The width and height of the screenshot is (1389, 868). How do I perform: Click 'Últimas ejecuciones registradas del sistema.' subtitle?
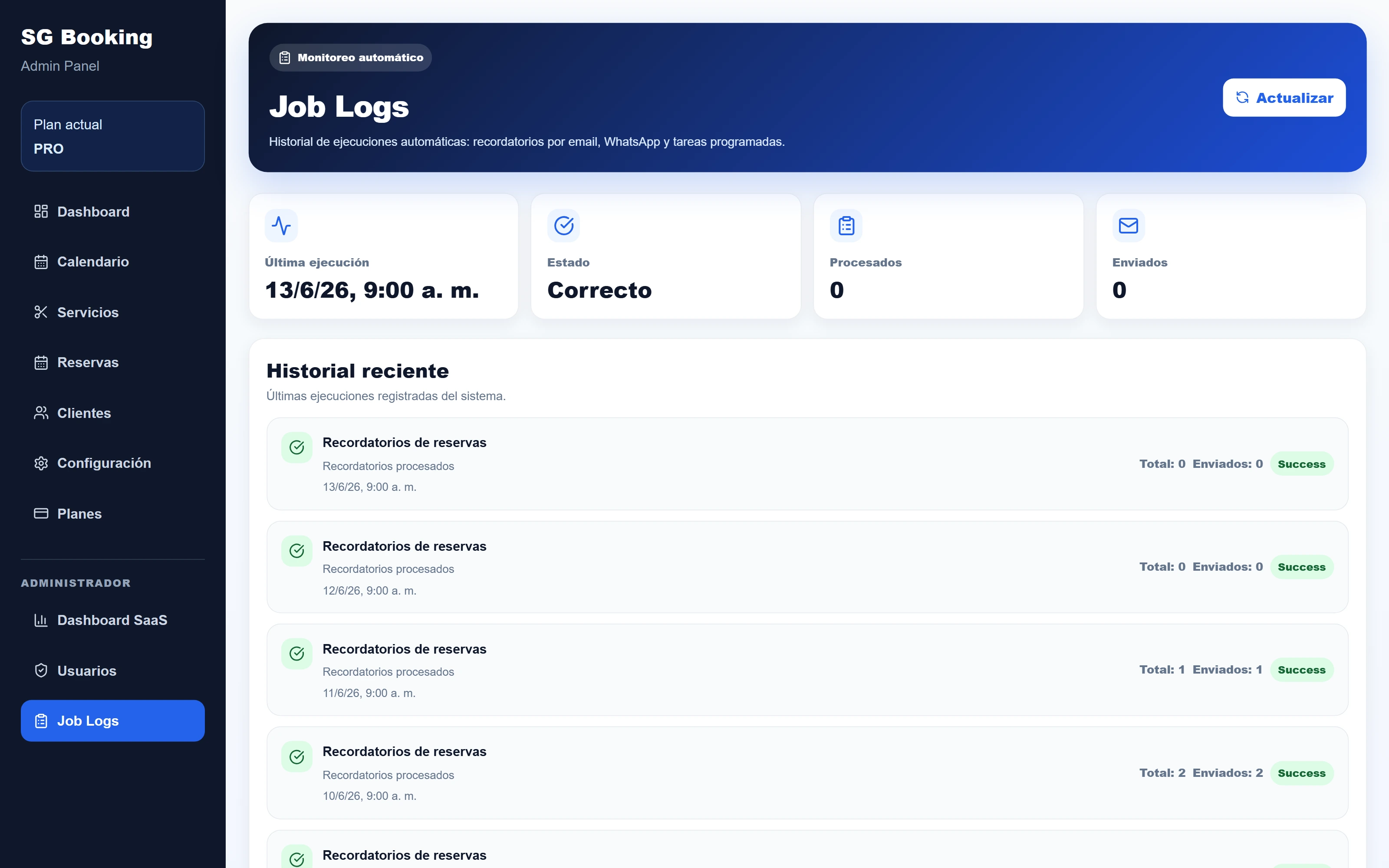coord(386,396)
